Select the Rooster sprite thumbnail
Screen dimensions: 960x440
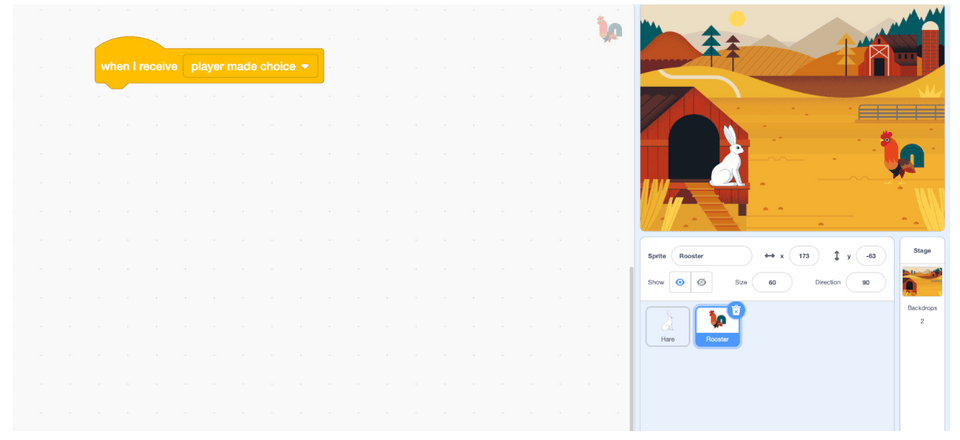coord(717,326)
